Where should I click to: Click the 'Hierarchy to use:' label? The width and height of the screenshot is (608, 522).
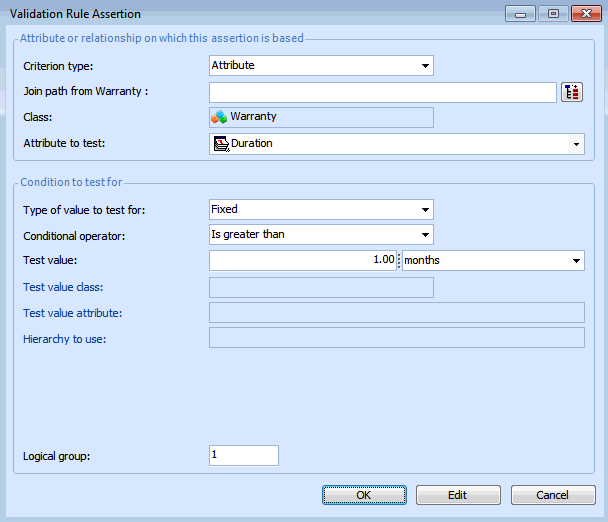click(x=64, y=339)
